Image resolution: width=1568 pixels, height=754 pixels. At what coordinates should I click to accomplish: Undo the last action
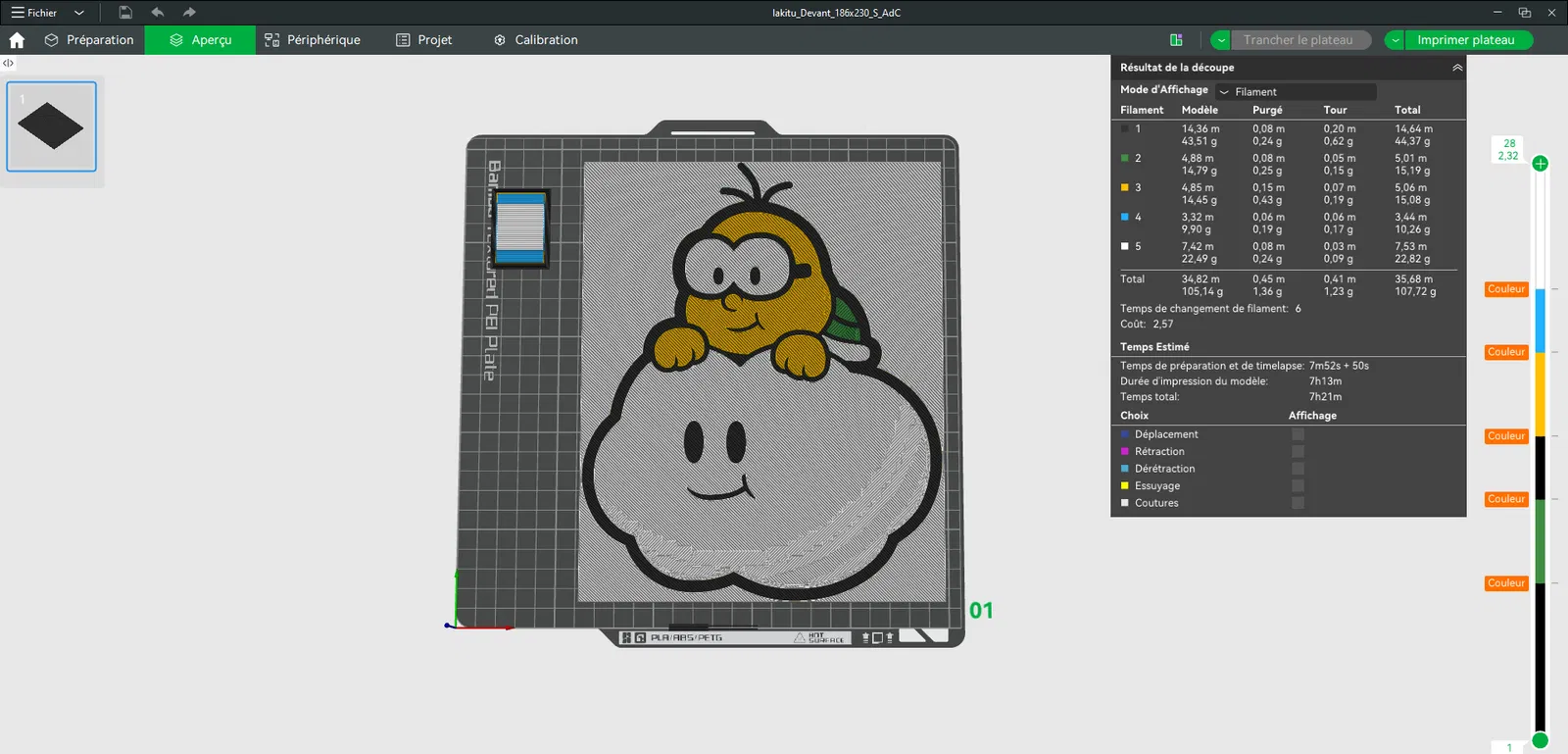tap(157, 13)
